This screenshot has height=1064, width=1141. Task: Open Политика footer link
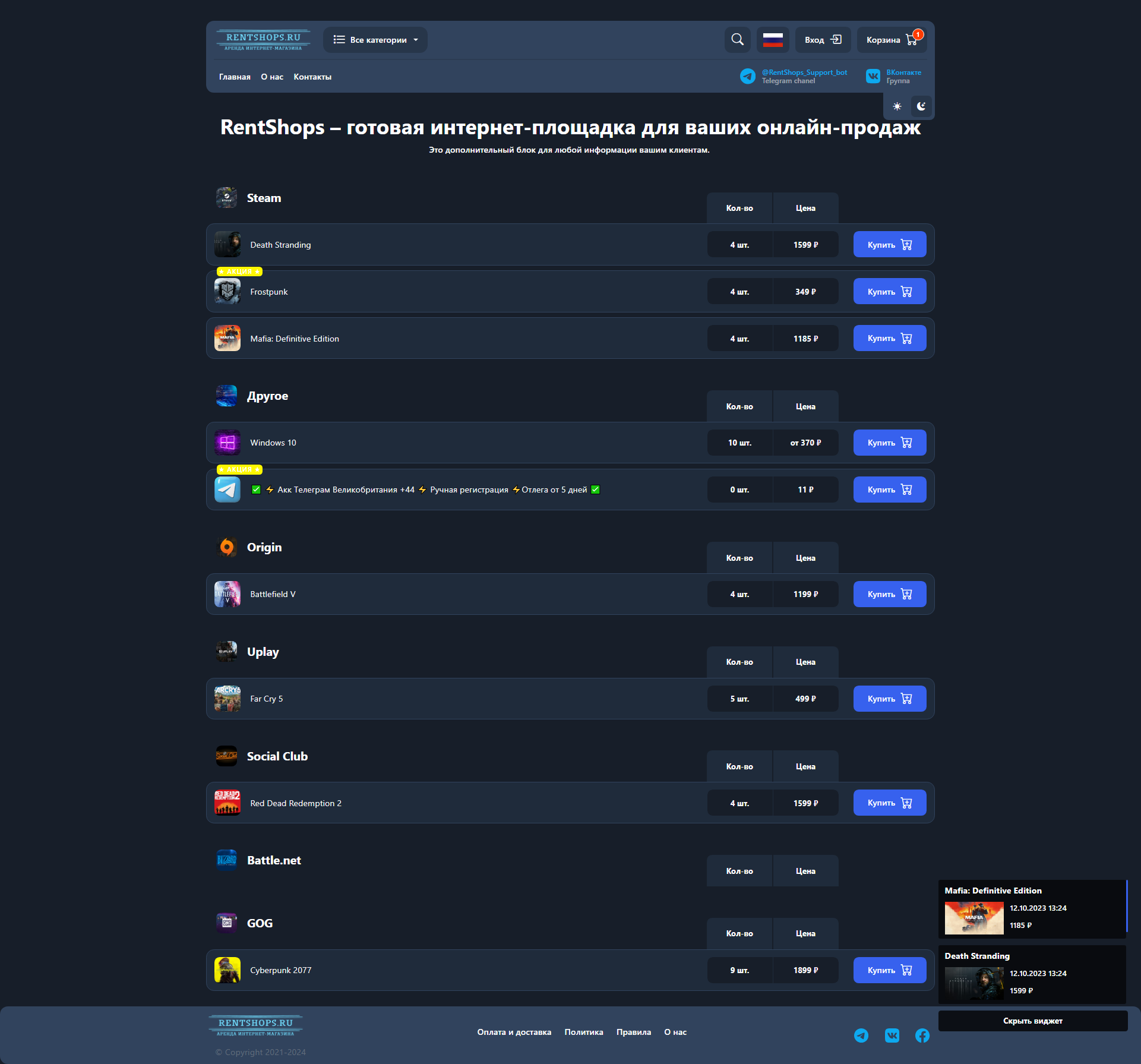point(584,1032)
